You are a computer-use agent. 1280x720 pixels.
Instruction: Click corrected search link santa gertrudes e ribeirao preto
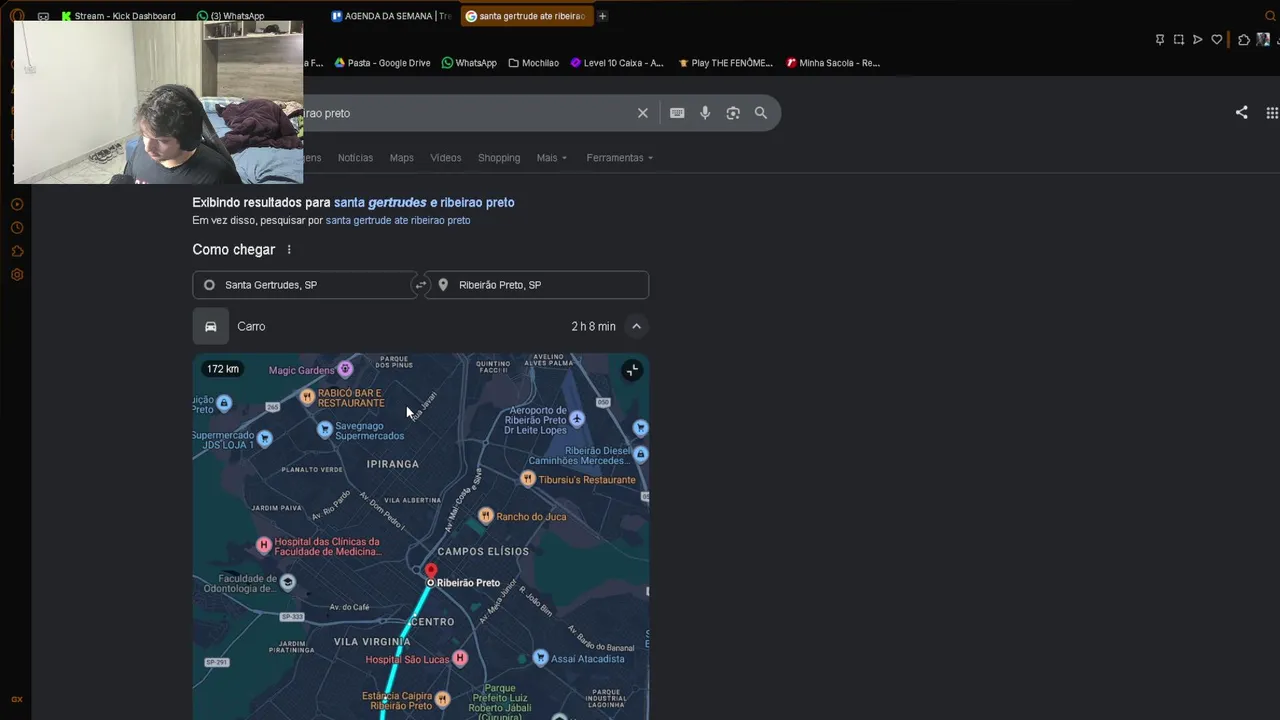pos(424,202)
